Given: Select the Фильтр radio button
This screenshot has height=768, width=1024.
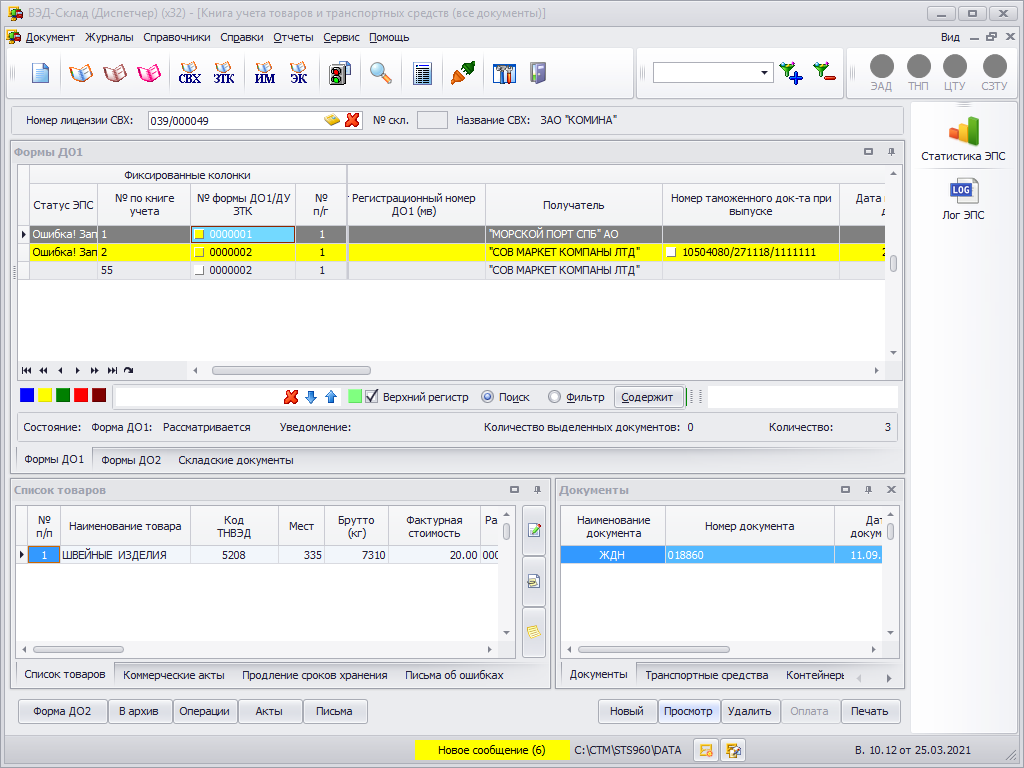Looking at the screenshot, I should [554, 397].
